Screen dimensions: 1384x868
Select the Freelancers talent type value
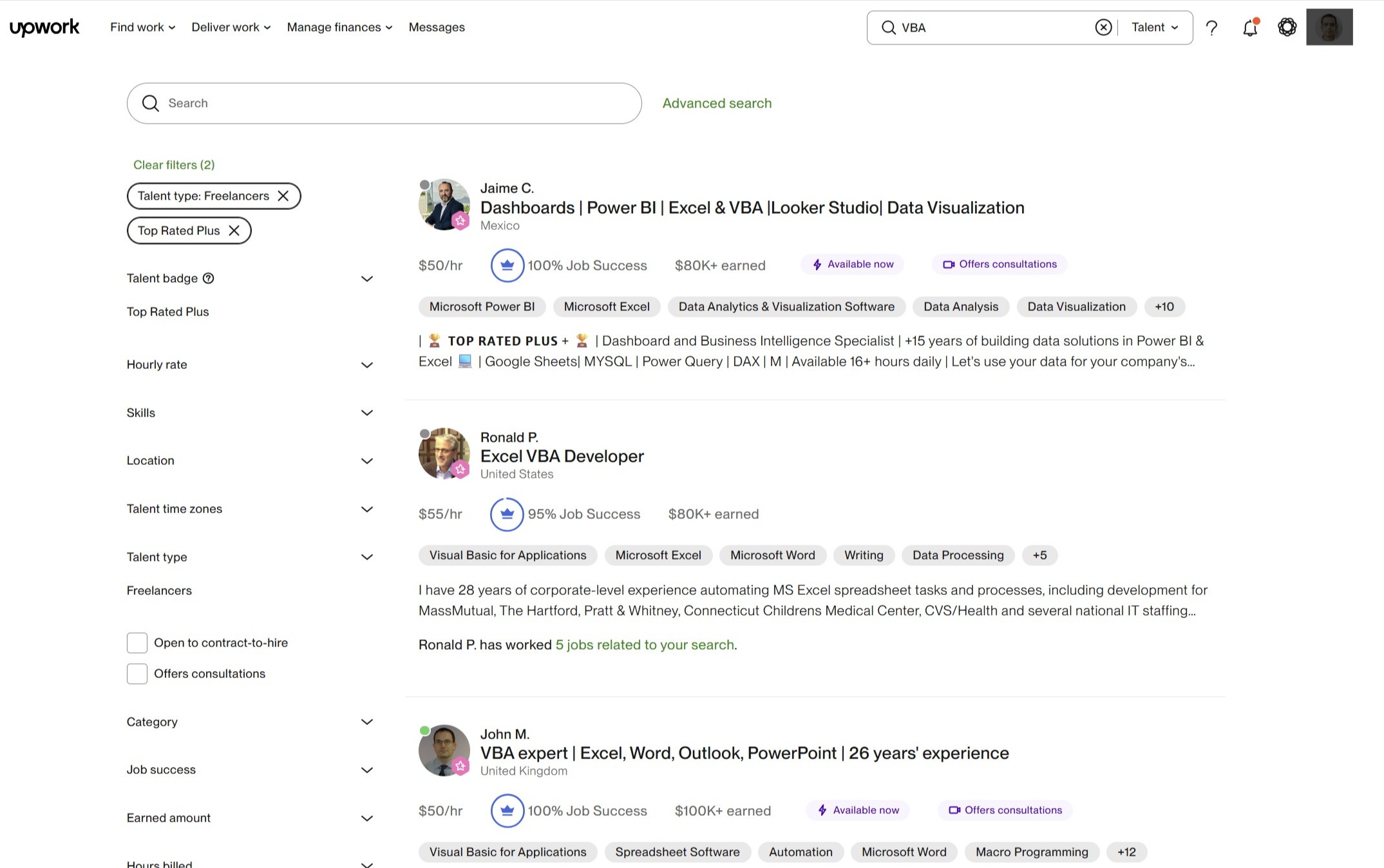(x=159, y=590)
